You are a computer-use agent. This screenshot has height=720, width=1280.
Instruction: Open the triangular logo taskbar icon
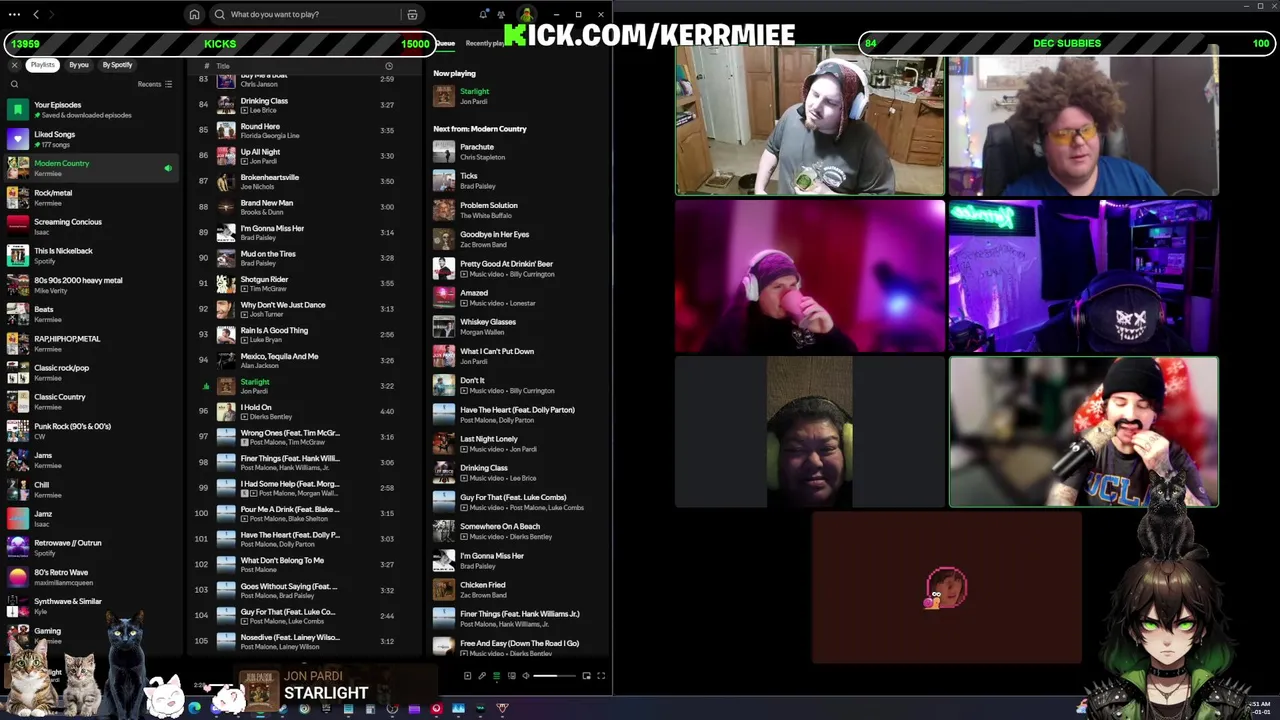pyautogui.click(x=502, y=709)
